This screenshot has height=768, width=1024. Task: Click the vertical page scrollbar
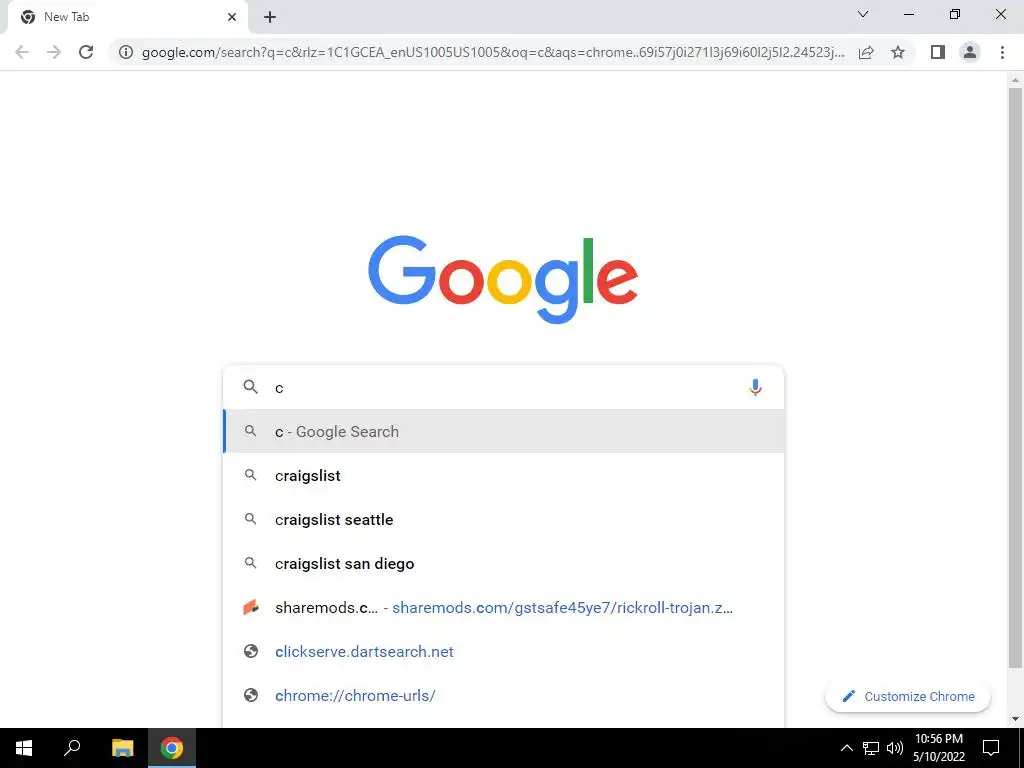point(1015,379)
